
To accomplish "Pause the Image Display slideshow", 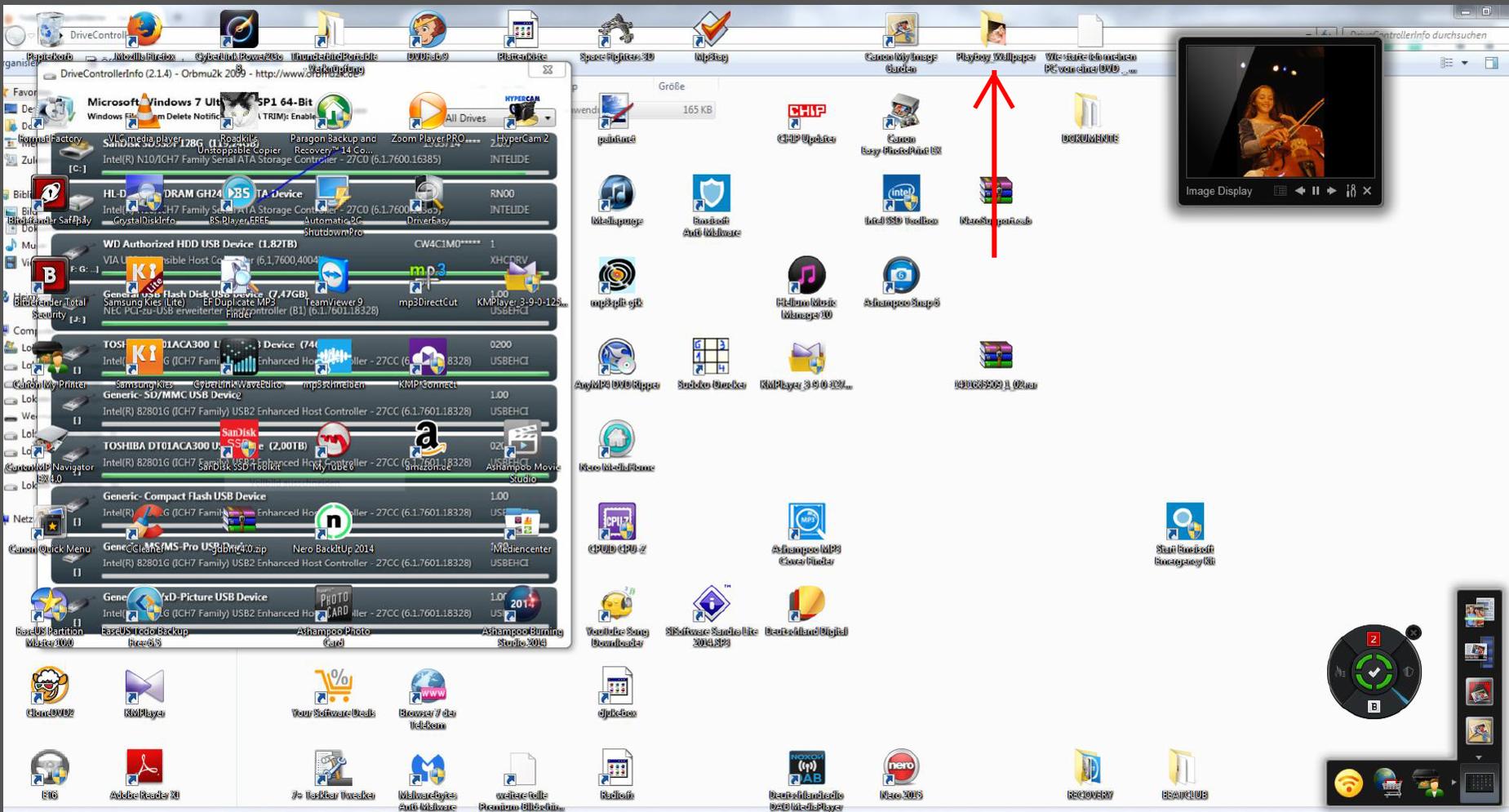I will (1316, 191).
